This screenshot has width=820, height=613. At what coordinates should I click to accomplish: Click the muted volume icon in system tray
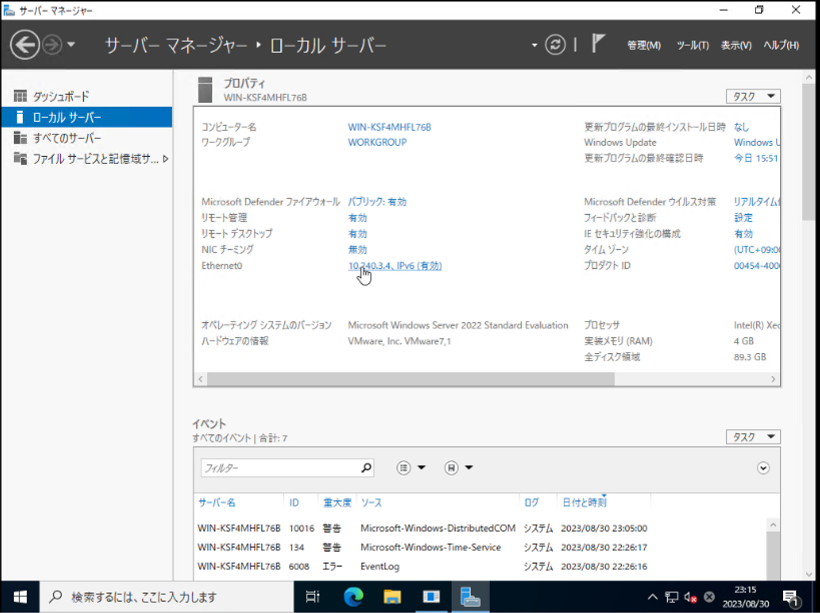pyautogui.click(x=688, y=596)
